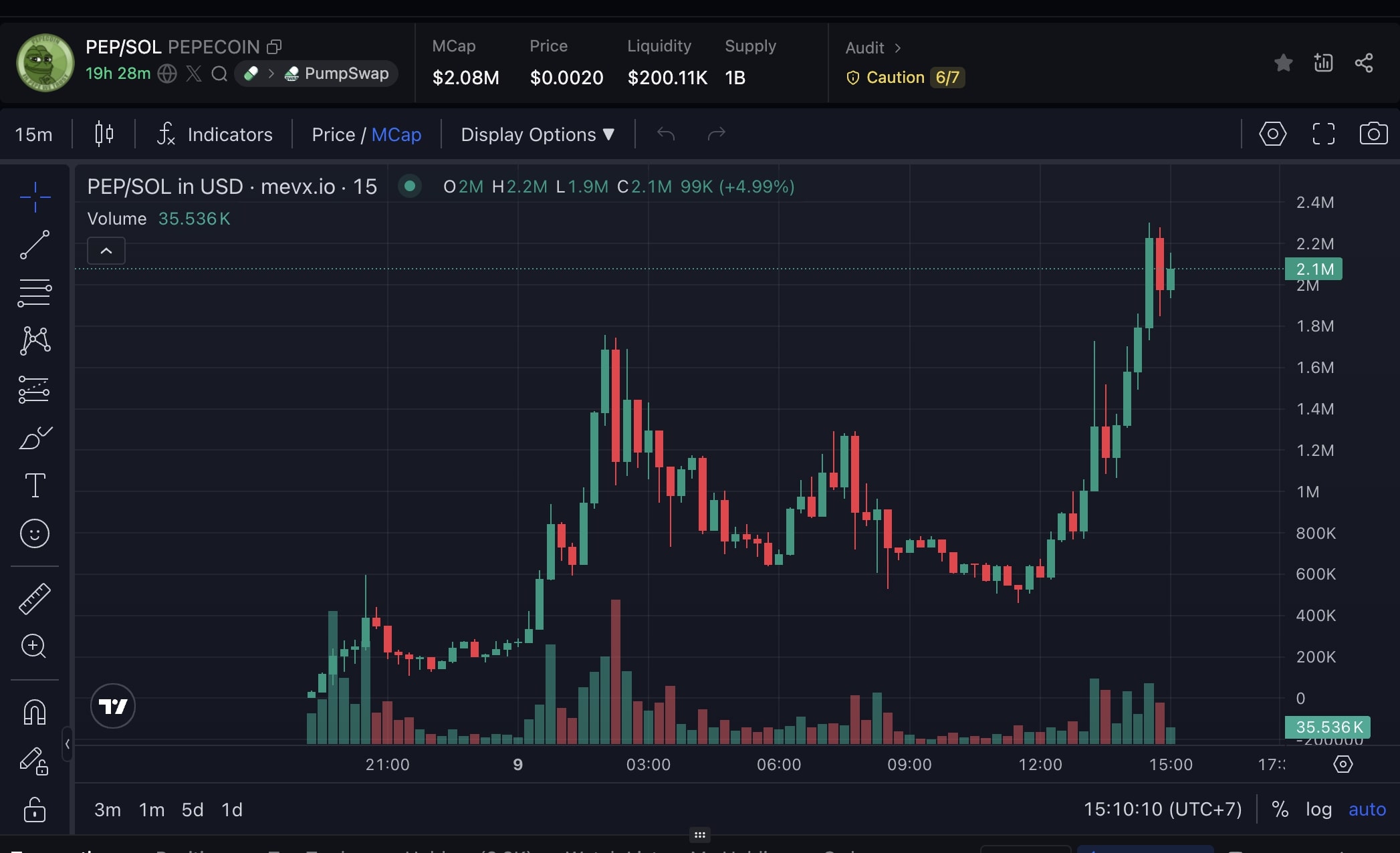This screenshot has height=853, width=1400.
Task: Toggle auto scale for chart
Action: point(1367,810)
